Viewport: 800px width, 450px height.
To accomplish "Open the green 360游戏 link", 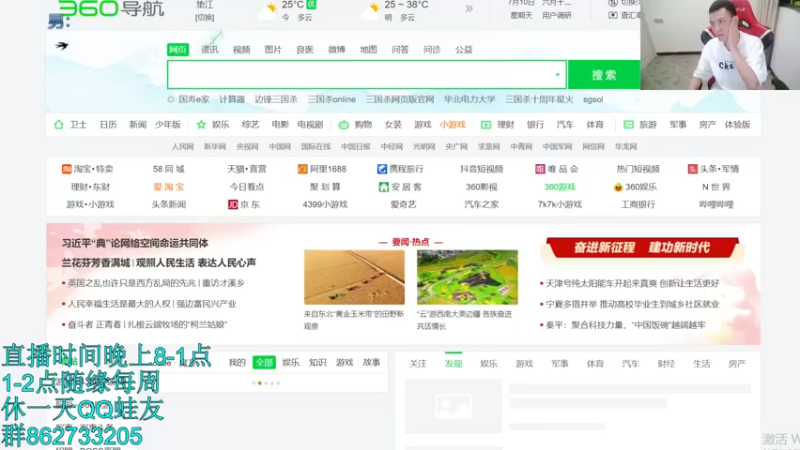I will pyautogui.click(x=560, y=187).
